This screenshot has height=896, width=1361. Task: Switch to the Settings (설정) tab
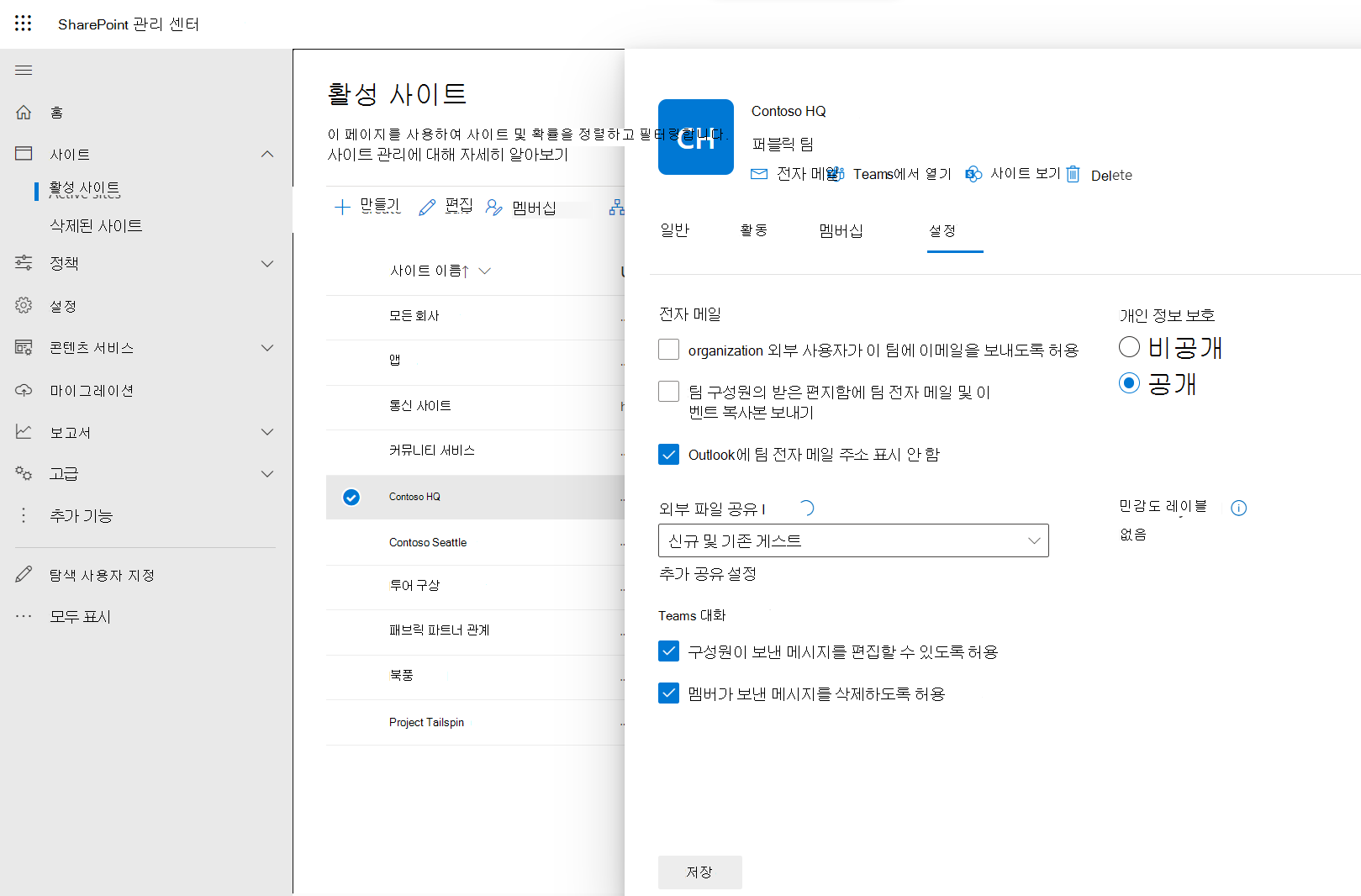[942, 230]
